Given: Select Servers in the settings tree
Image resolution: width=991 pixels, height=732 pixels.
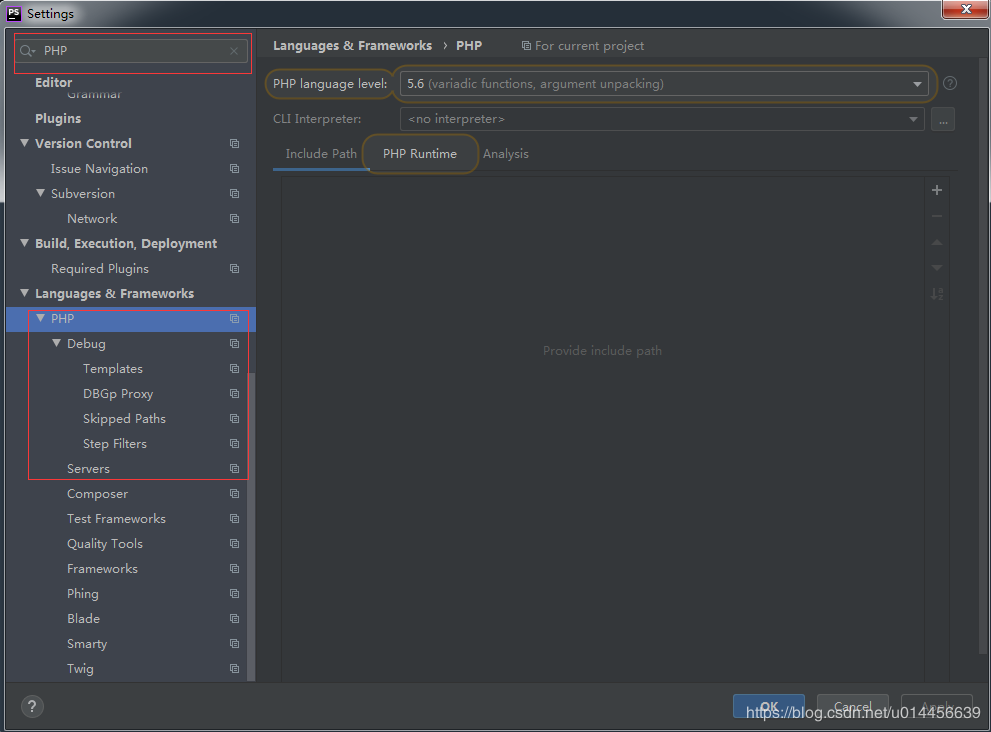Looking at the screenshot, I should coord(88,469).
